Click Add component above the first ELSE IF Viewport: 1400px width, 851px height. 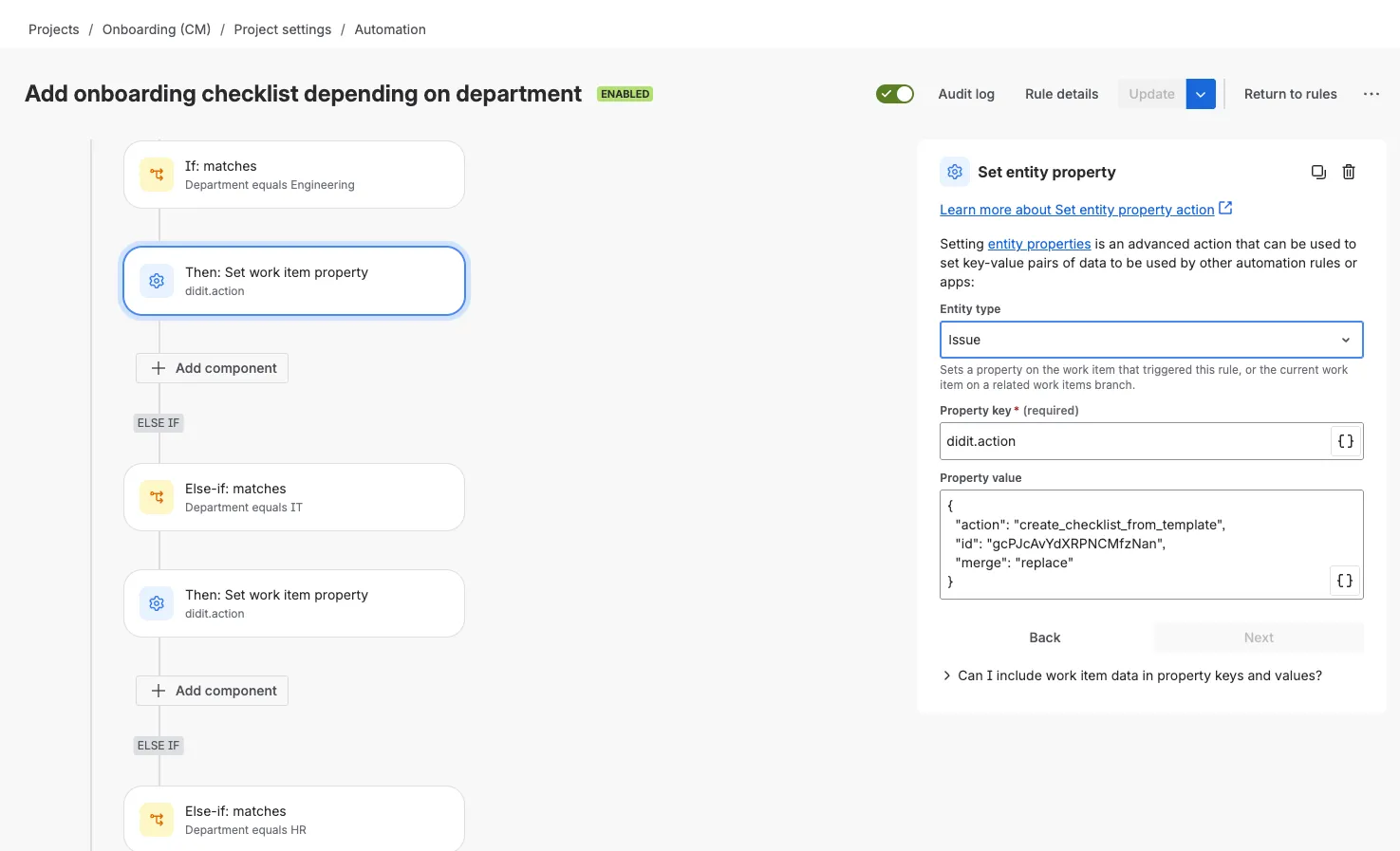click(212, 368)
